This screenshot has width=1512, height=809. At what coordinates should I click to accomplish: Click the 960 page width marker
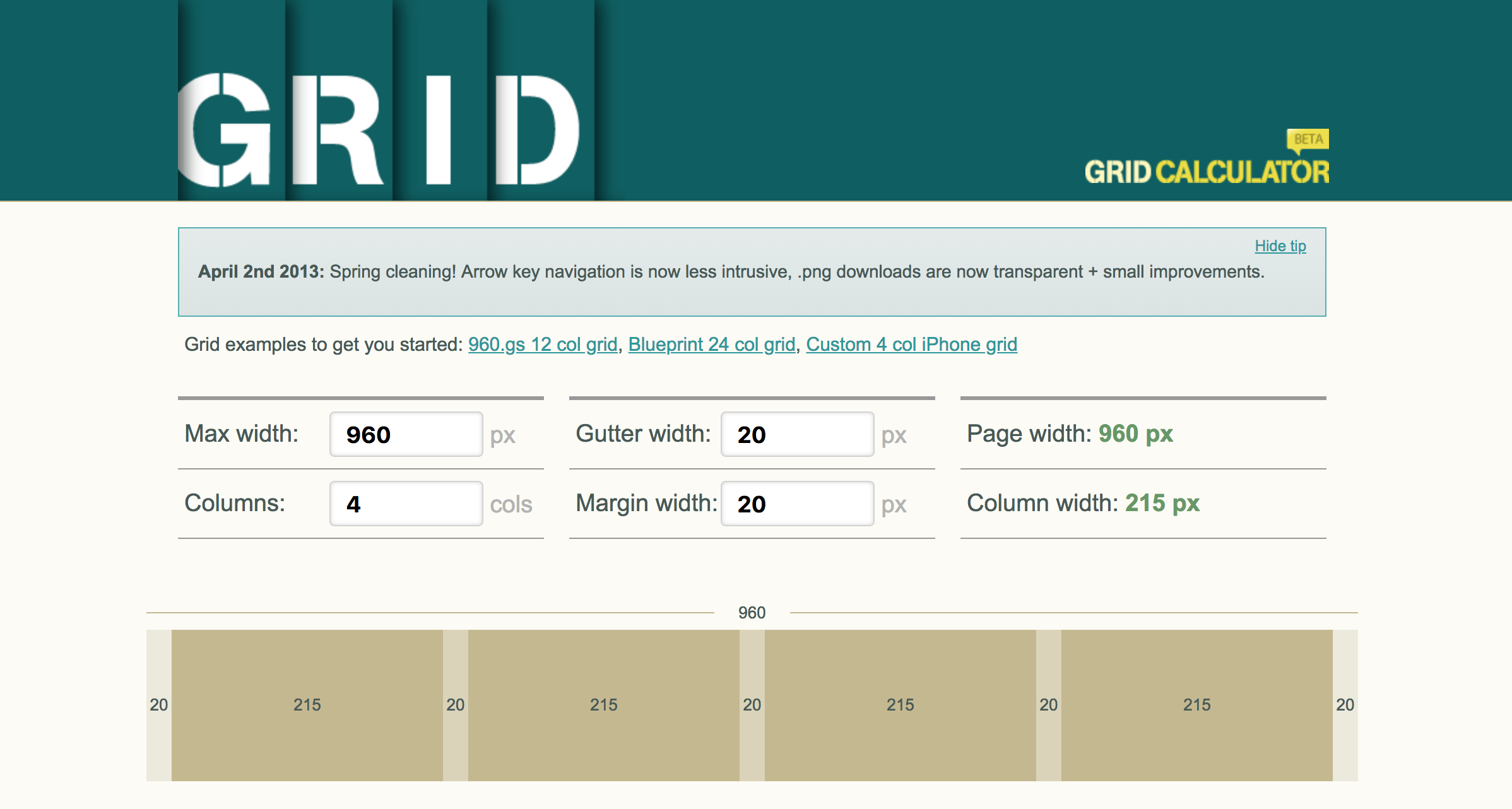(x=752, y=613)
